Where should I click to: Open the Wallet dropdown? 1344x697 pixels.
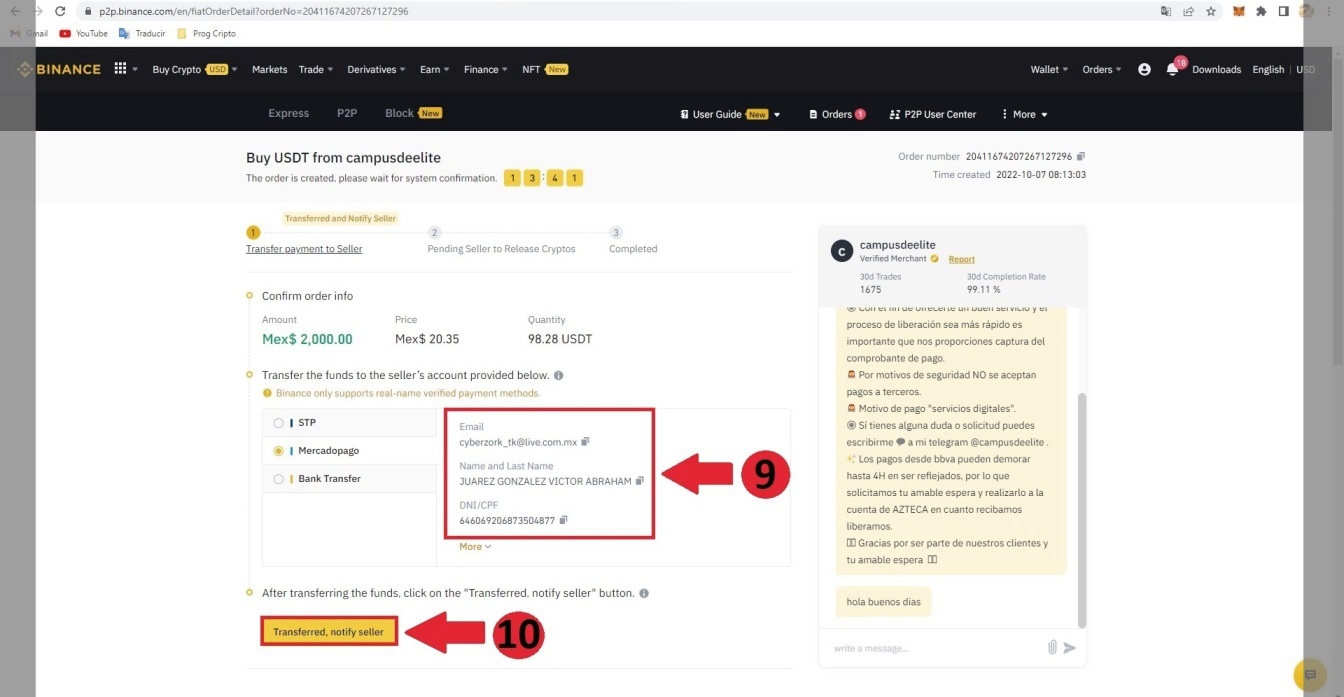click(1049, 70)
